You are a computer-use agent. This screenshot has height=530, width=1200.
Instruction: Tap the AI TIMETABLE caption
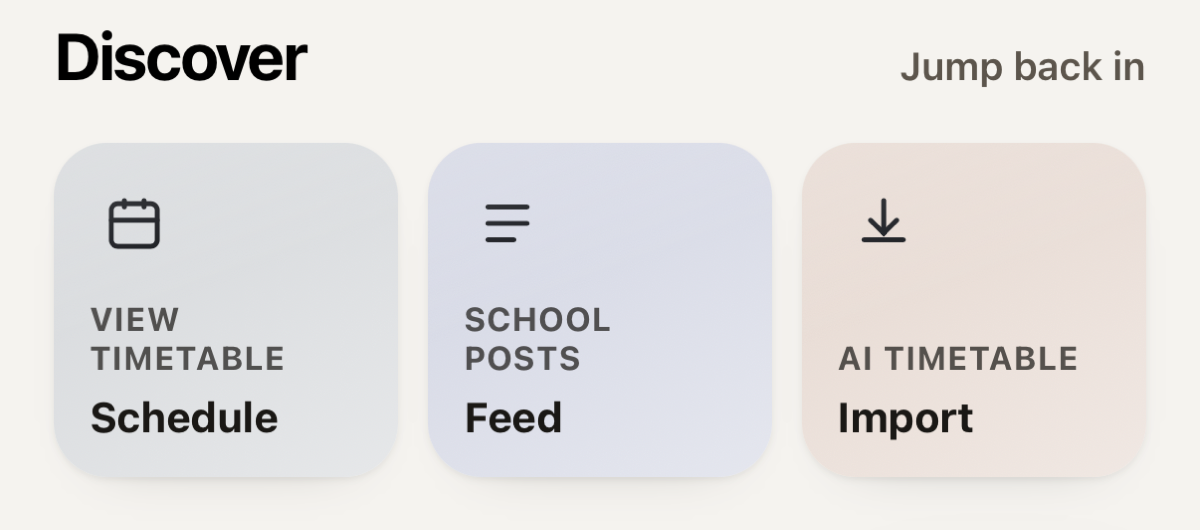[958, 358]
